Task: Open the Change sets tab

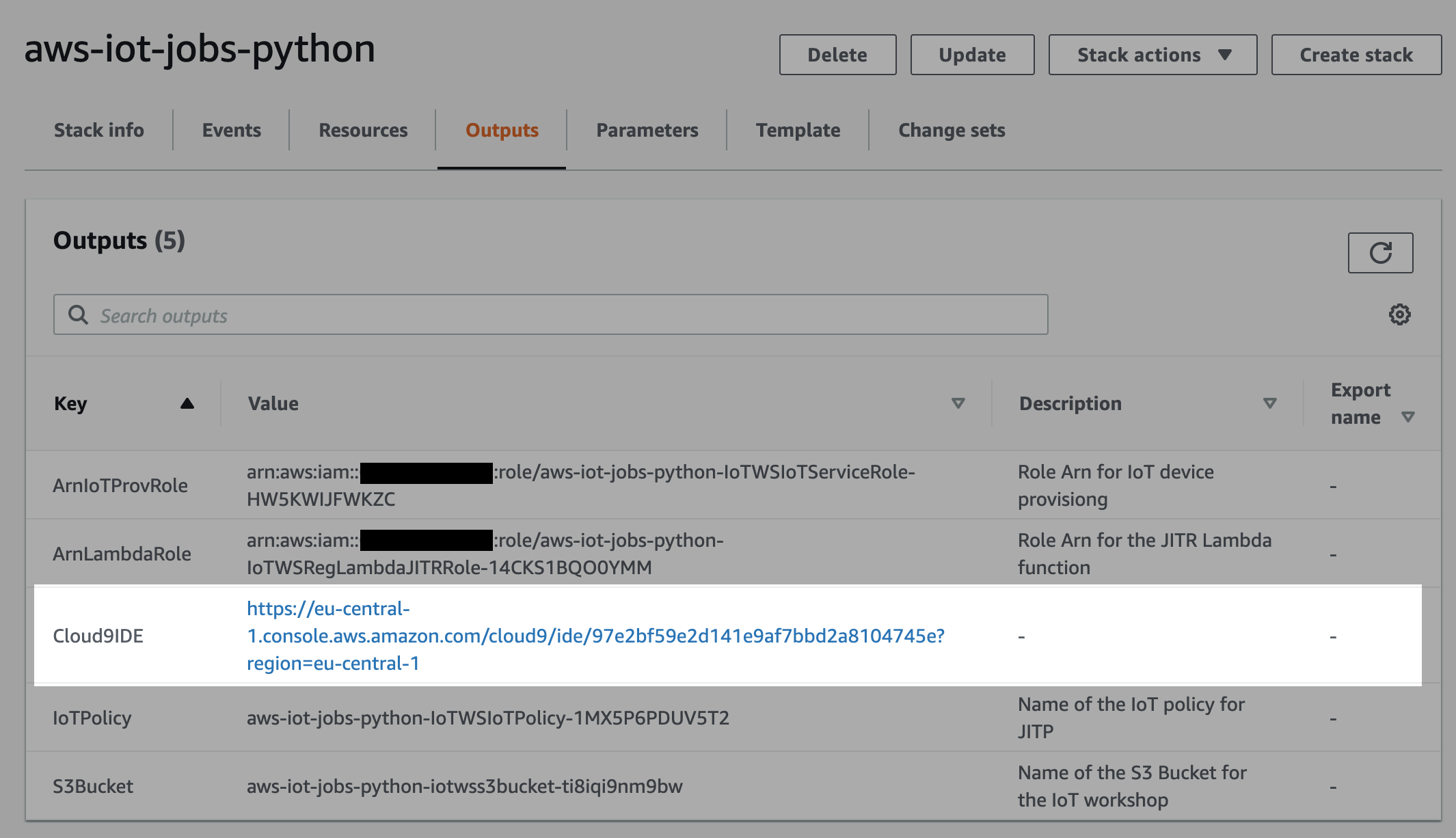Action: pyautogui.click(x=952, y=130)
